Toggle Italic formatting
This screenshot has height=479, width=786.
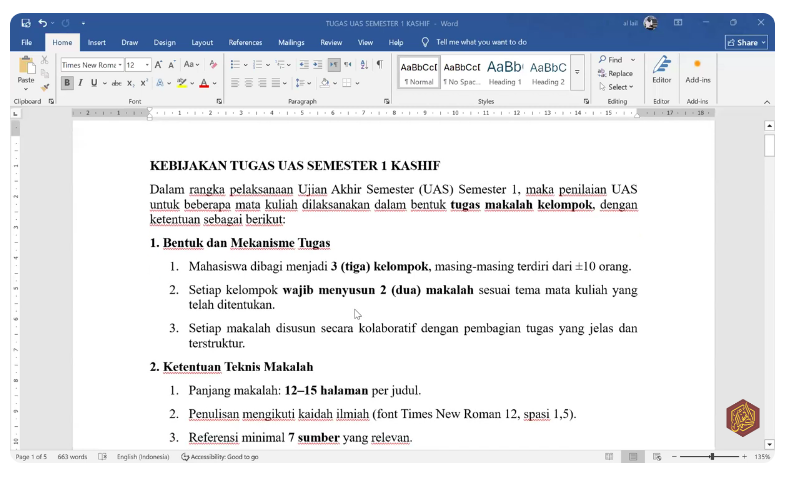(80, 83)
